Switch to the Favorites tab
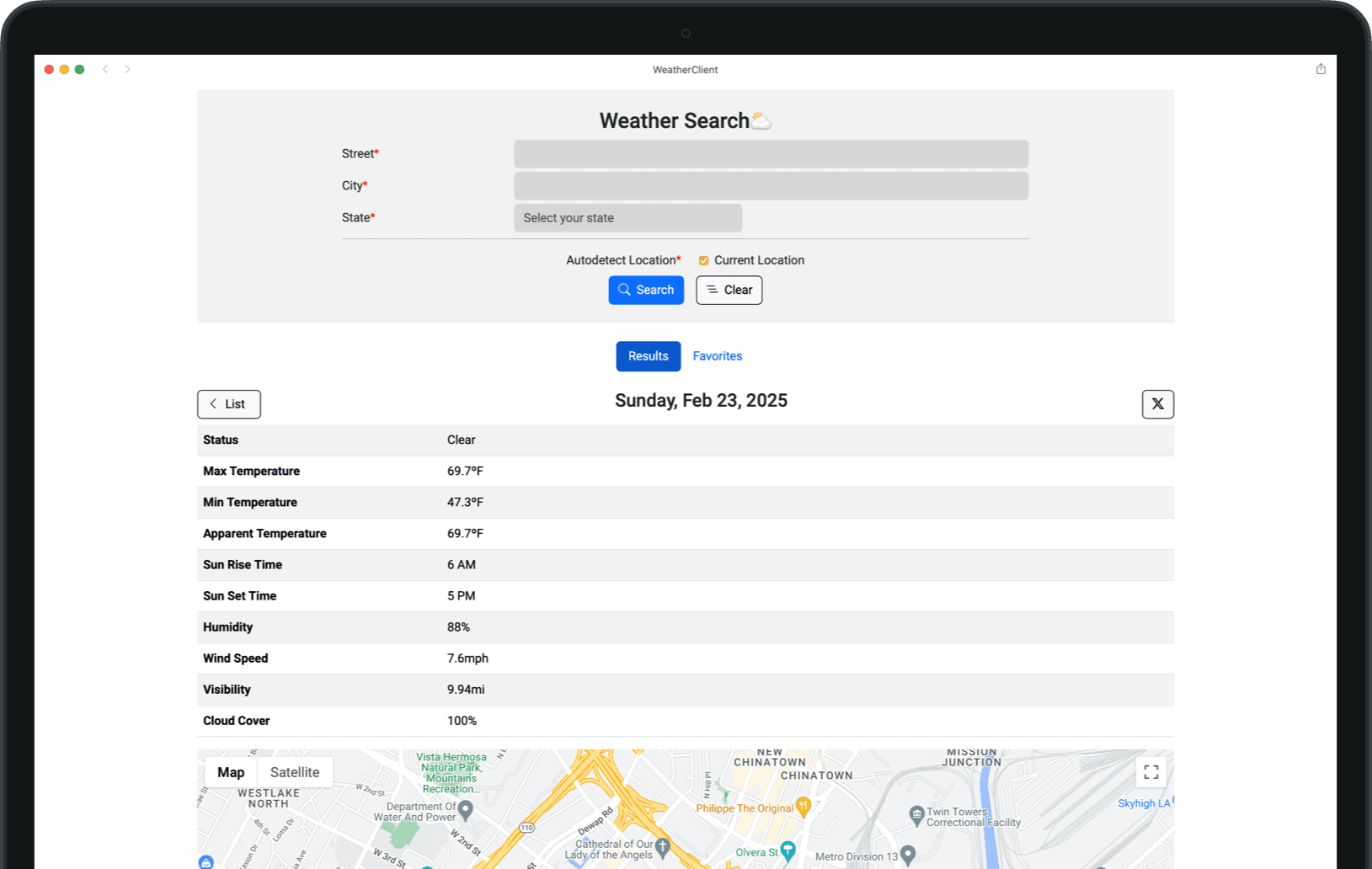 717,356
